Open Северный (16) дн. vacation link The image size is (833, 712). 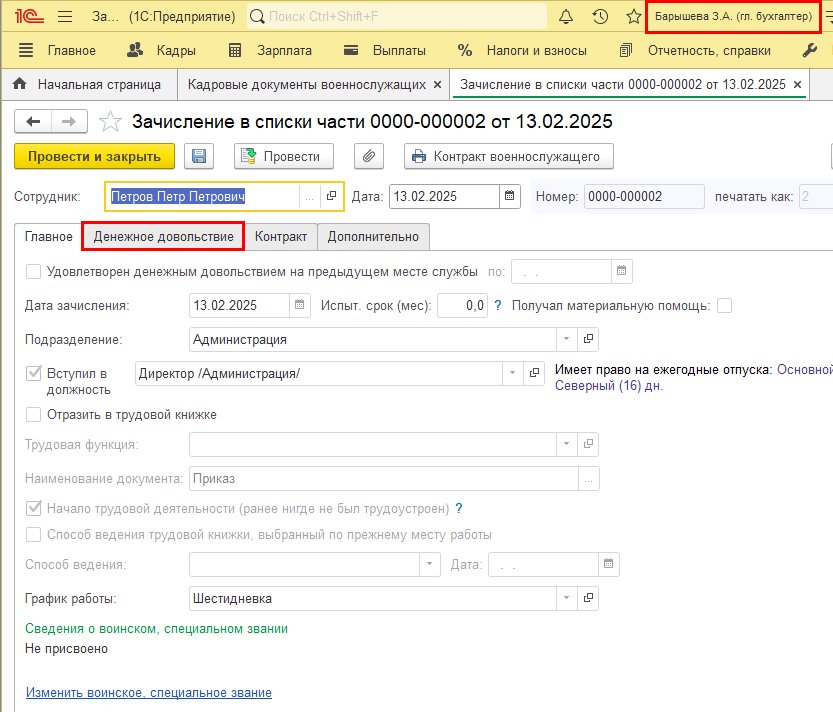point(609,386)
